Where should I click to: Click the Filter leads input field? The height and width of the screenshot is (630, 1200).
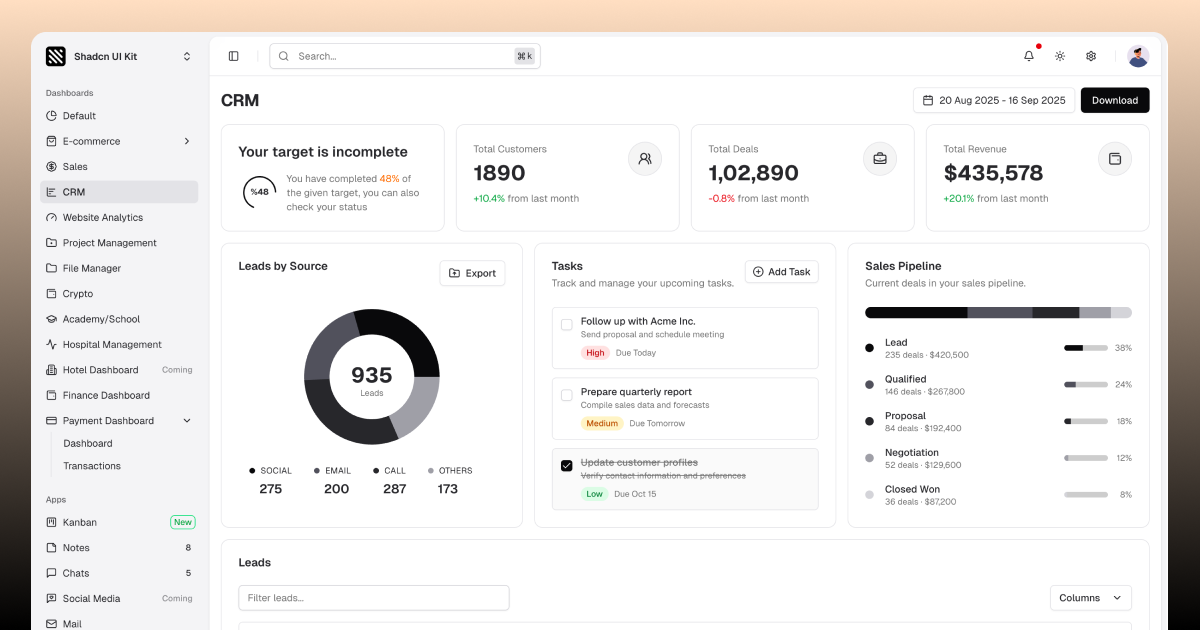pyautogui.click(x=373, y=597)
